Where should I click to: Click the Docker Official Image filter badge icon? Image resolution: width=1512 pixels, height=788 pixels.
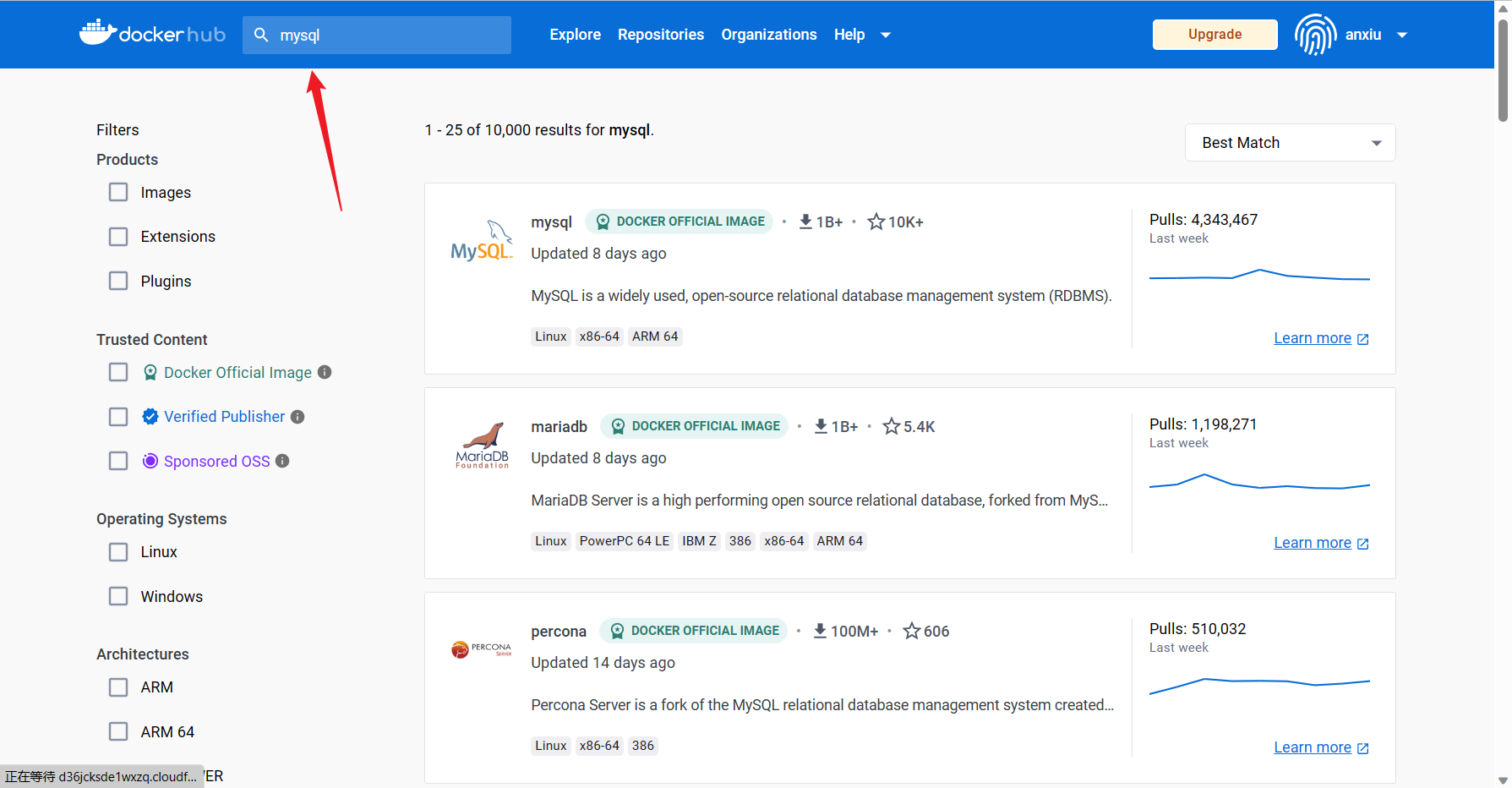point(150,372)
